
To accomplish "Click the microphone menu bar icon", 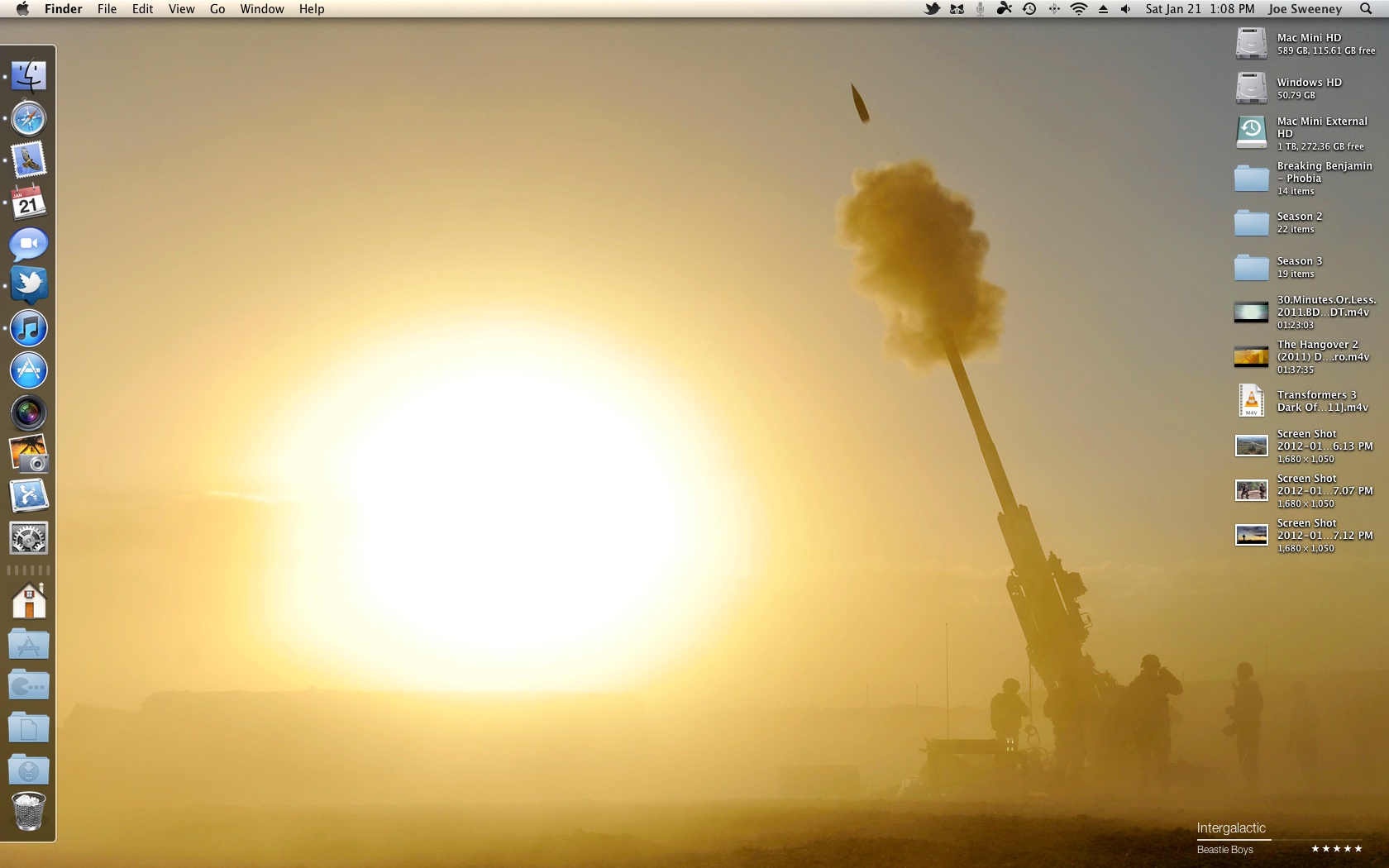I will 980,9.
